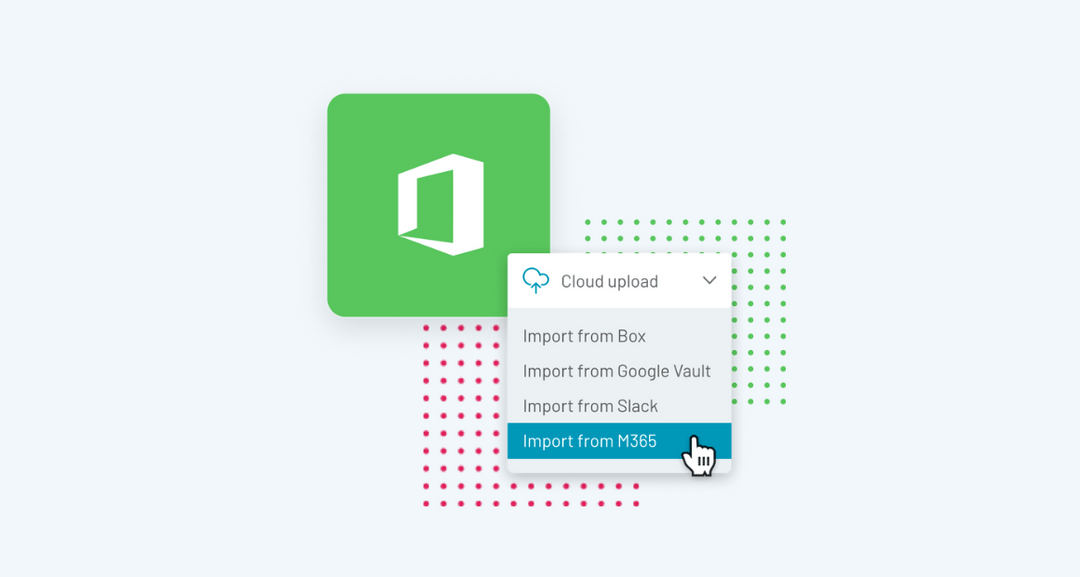The width and height of the screenshot is (1080, 577).
Task: Click the teal highlight bar on M365 row
Action: coord(619,441)
